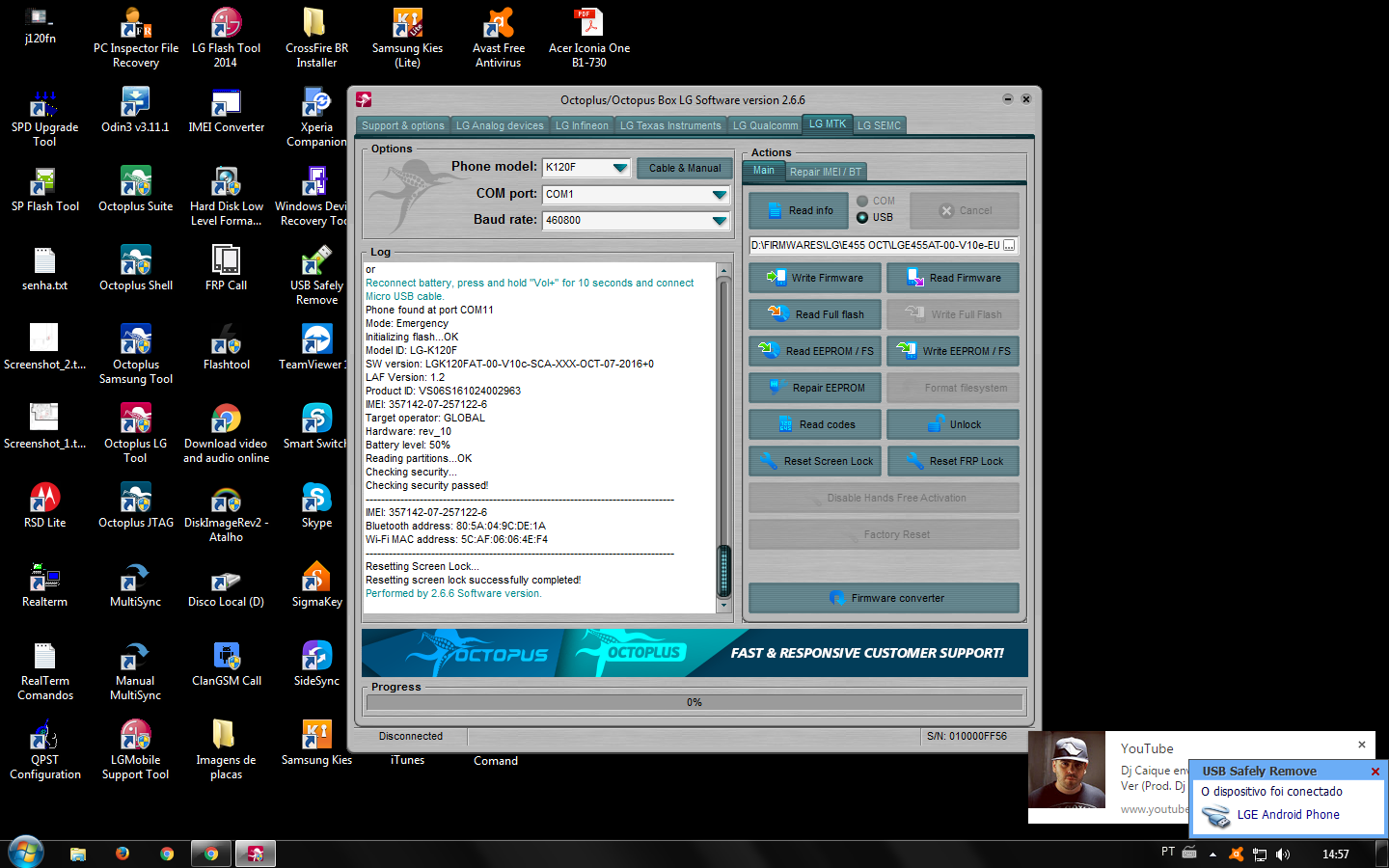Launch SP Flash Tool desktop icon

coord(44,189)
